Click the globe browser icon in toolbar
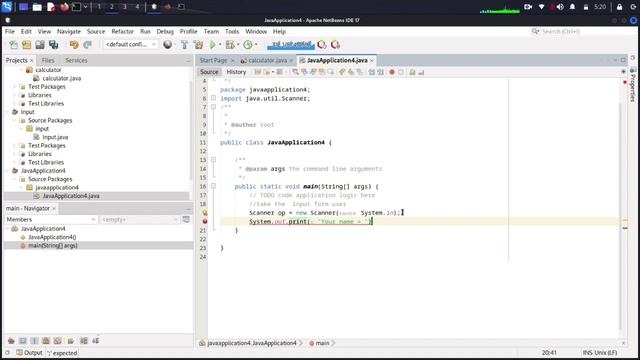Screen dimensions: 640x360 point(167,44)
